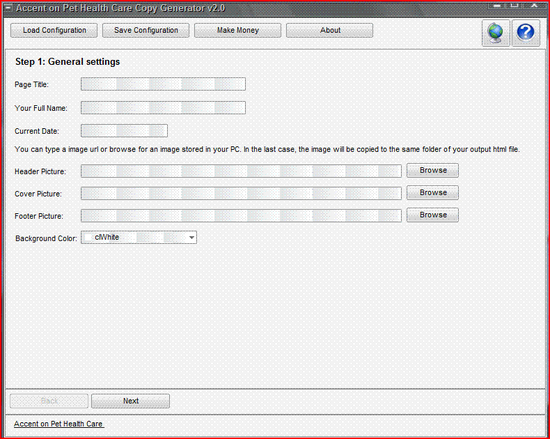This screenshot has width=550, height=439.
Task: Open the window system menu icon
Action: pyautogui.click(x=8, y=8)
